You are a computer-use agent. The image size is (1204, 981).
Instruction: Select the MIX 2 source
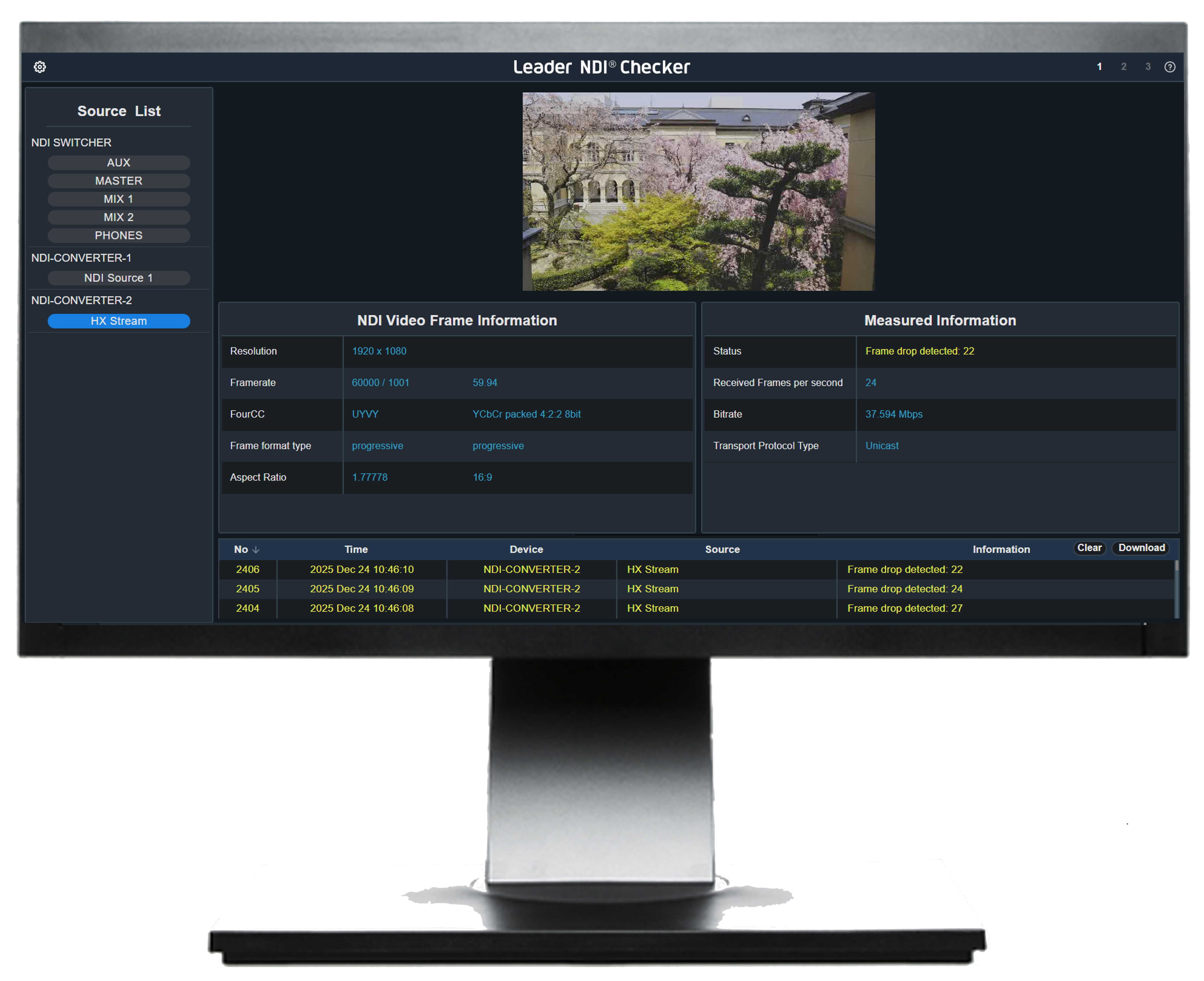click(x=119, y=217)
